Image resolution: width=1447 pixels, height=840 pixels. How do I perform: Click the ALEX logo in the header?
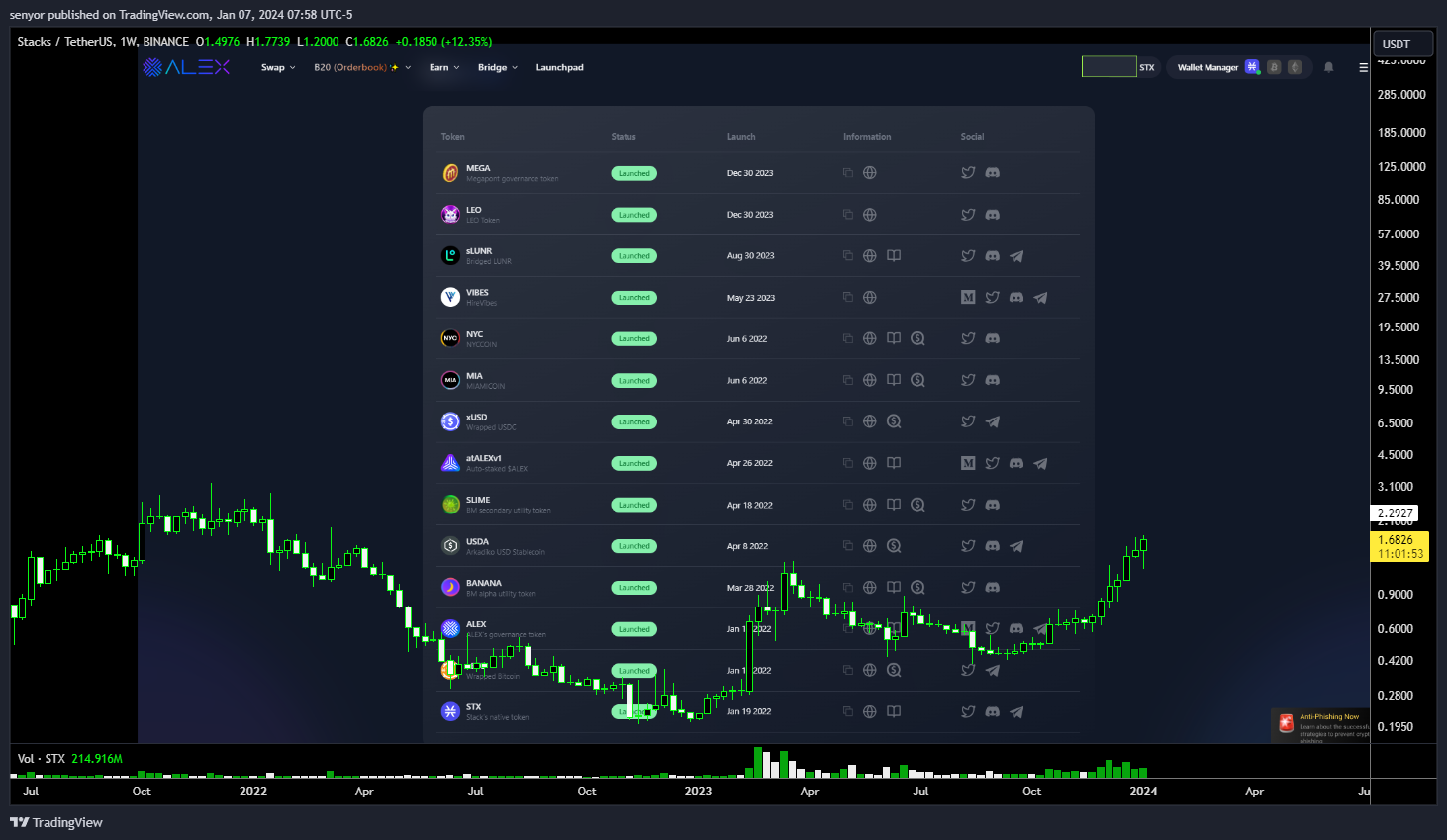186,67
